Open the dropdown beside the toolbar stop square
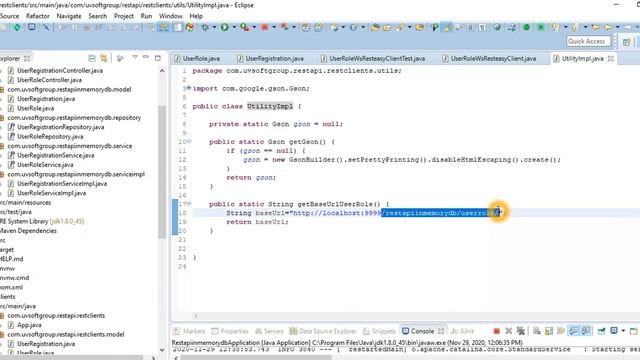The width and height of the screenshot is (640, 360). 274,27
